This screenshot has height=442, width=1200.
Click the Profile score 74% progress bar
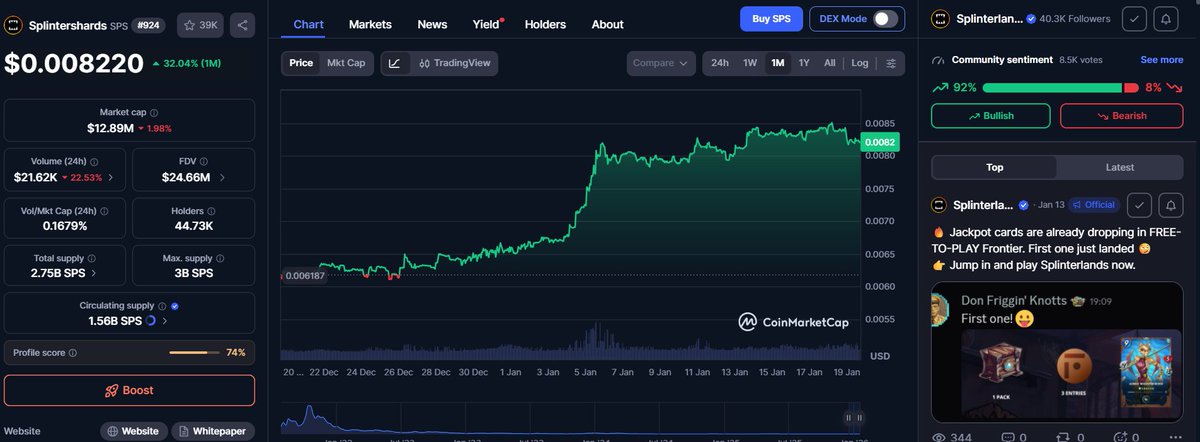(194, 353)
